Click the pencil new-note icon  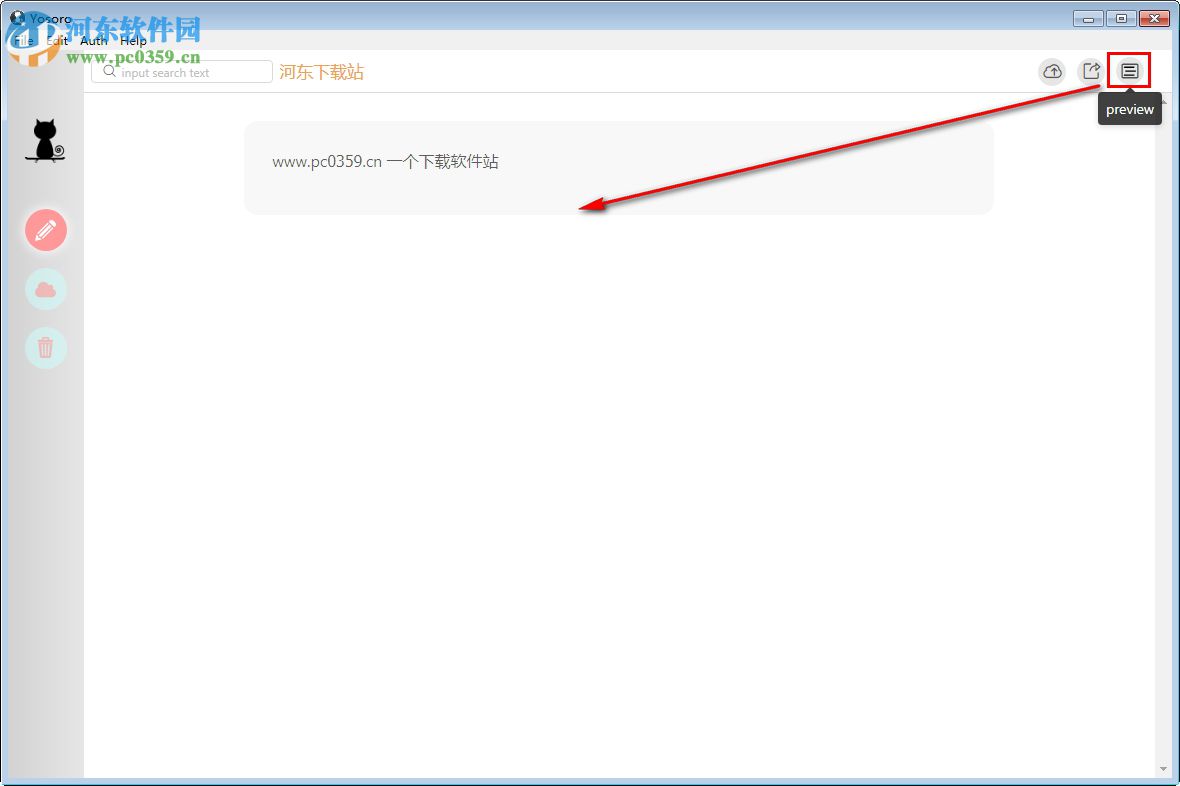46,230
